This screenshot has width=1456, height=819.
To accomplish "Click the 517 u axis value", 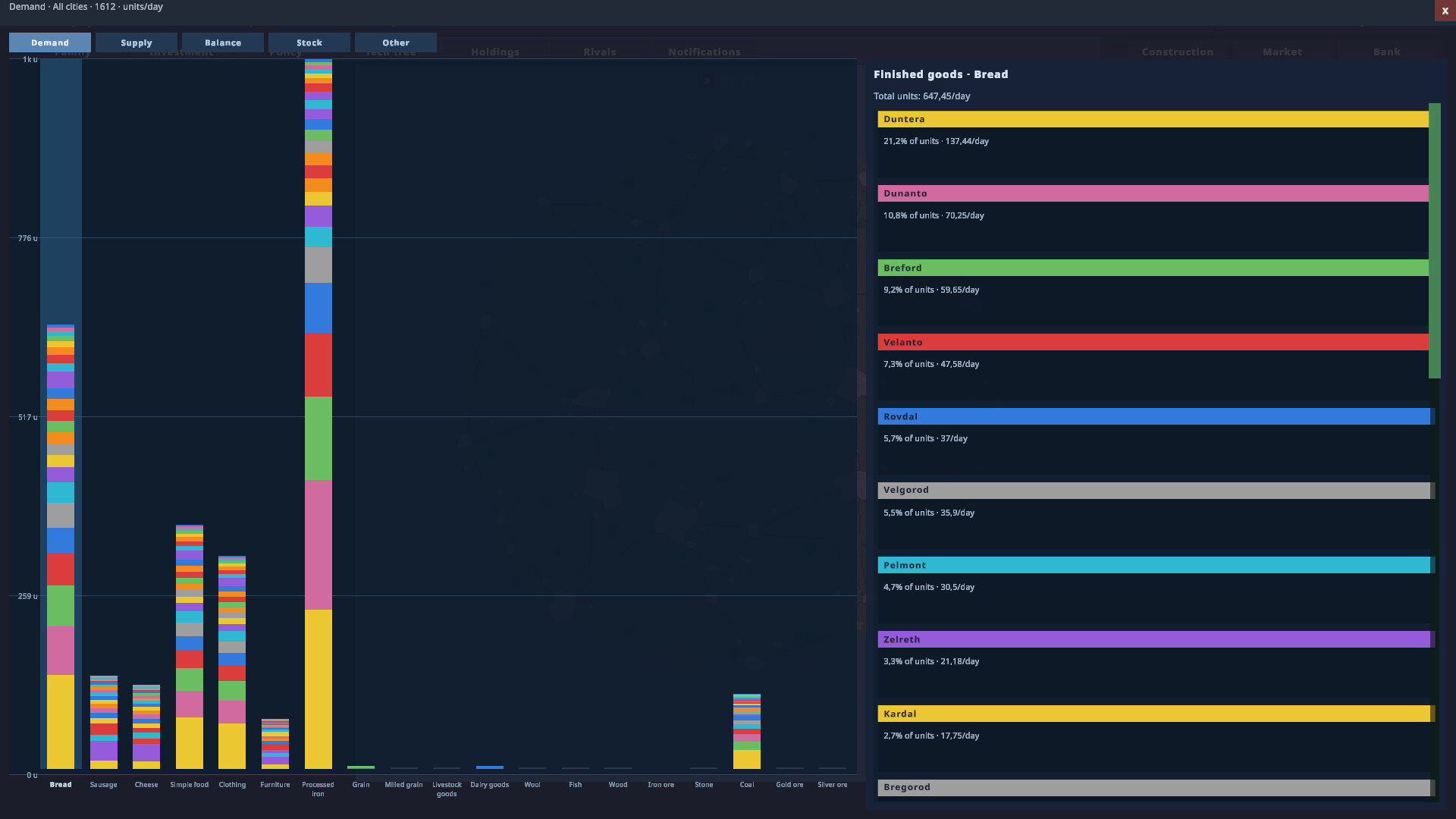I will tap(27, 417).
